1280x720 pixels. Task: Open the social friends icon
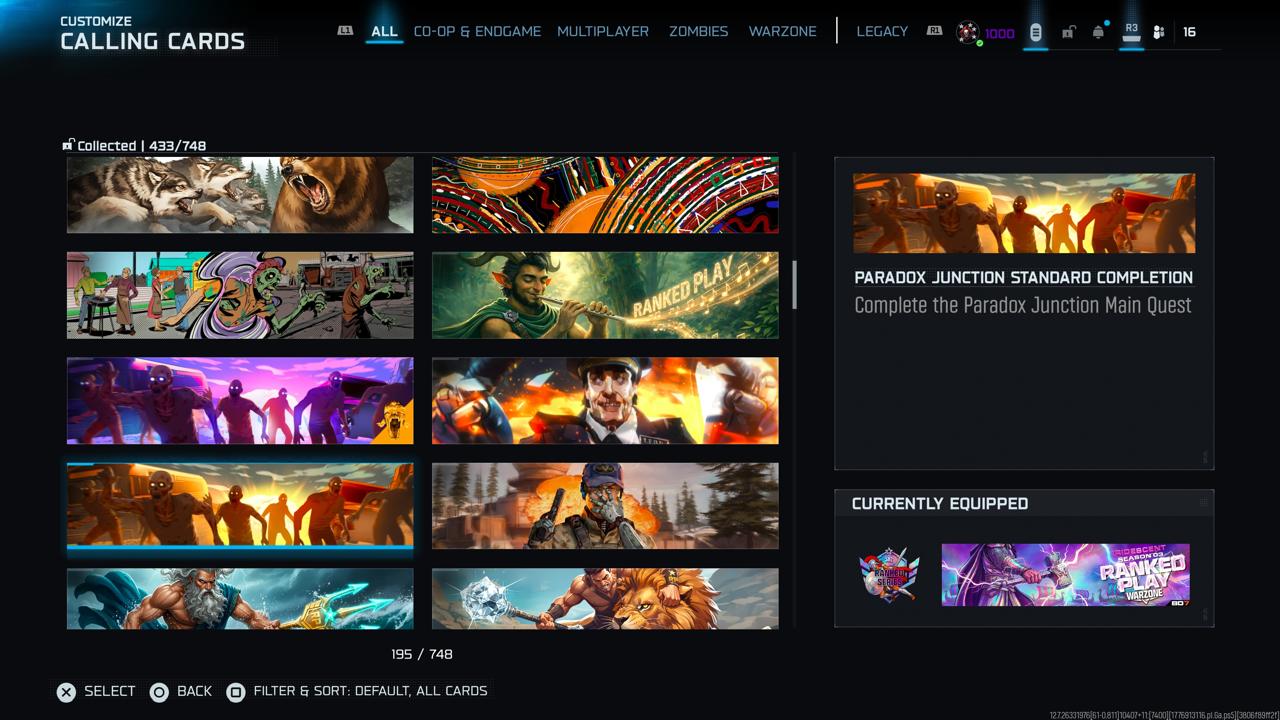[x=1159, y=32]
